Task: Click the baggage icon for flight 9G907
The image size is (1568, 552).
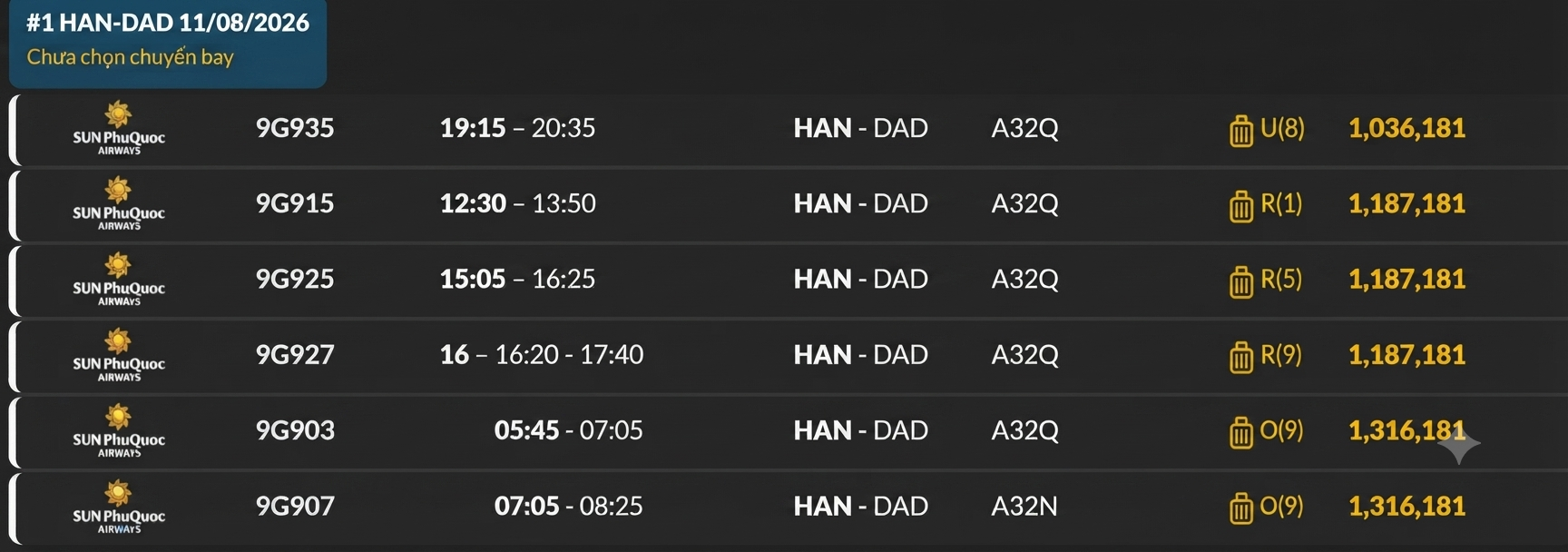Action: tap(1241, 508)
